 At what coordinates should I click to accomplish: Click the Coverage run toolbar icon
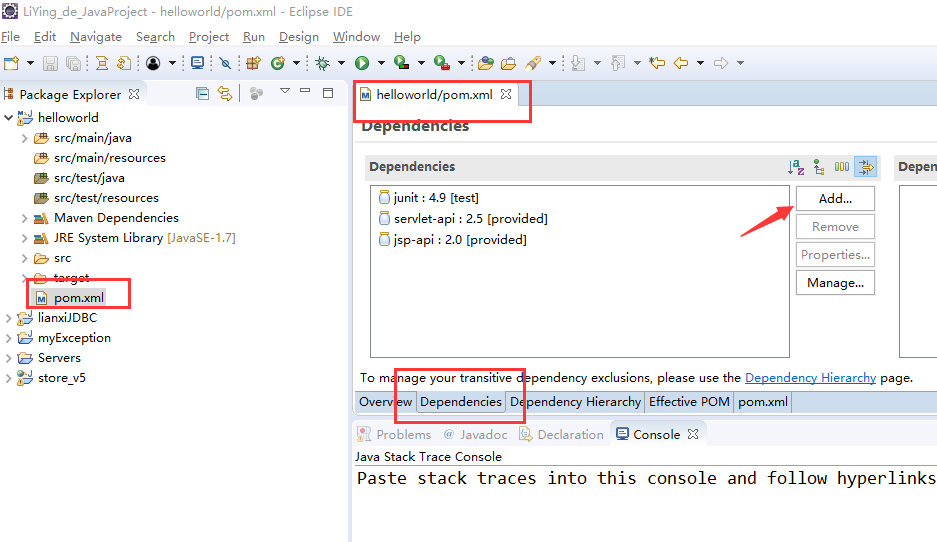click(x=402, y=62)
